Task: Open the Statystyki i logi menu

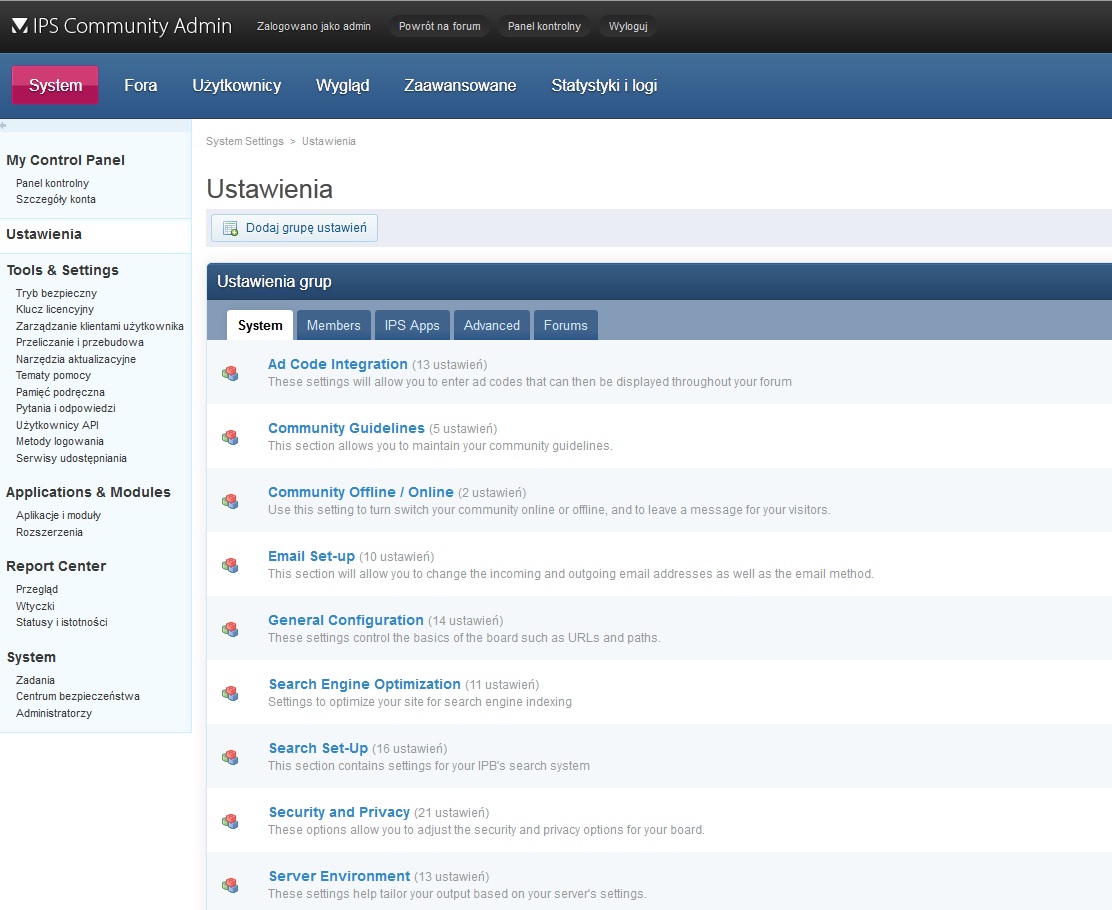Action: pyautogui.click(x=604, y=86)
